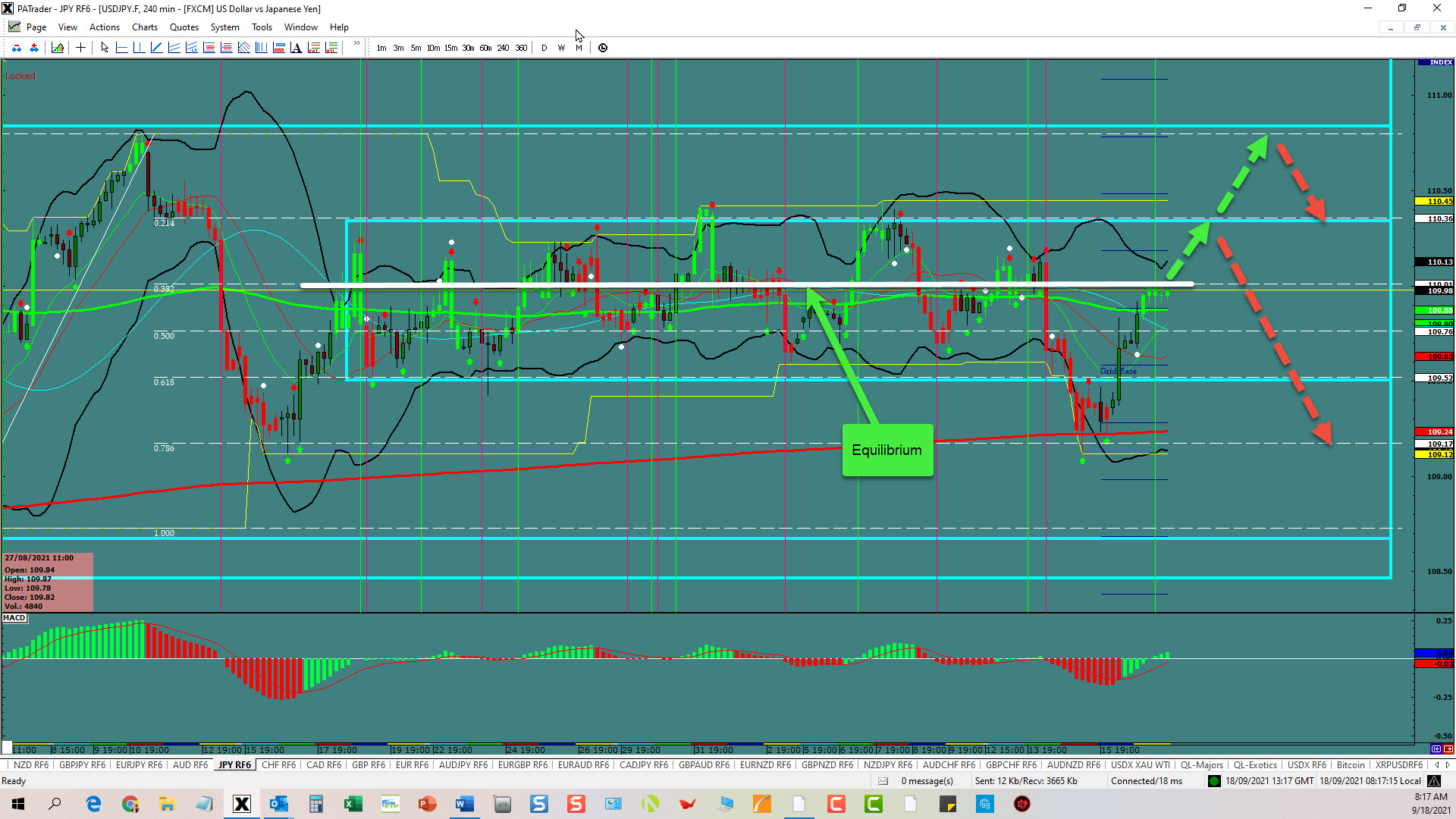
Task: Open the EURJPY RF6 tab
Action: coord(139,765)
